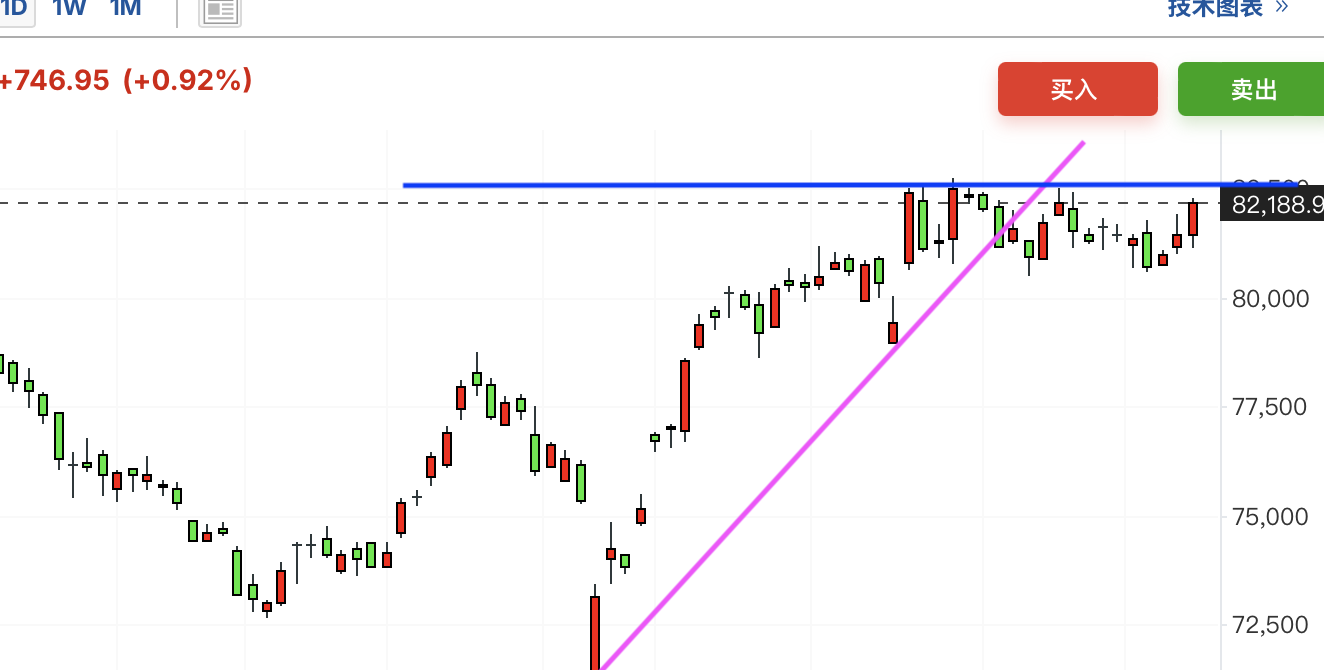
Task: Select the magenta ascending trend line
Action: 840,405
